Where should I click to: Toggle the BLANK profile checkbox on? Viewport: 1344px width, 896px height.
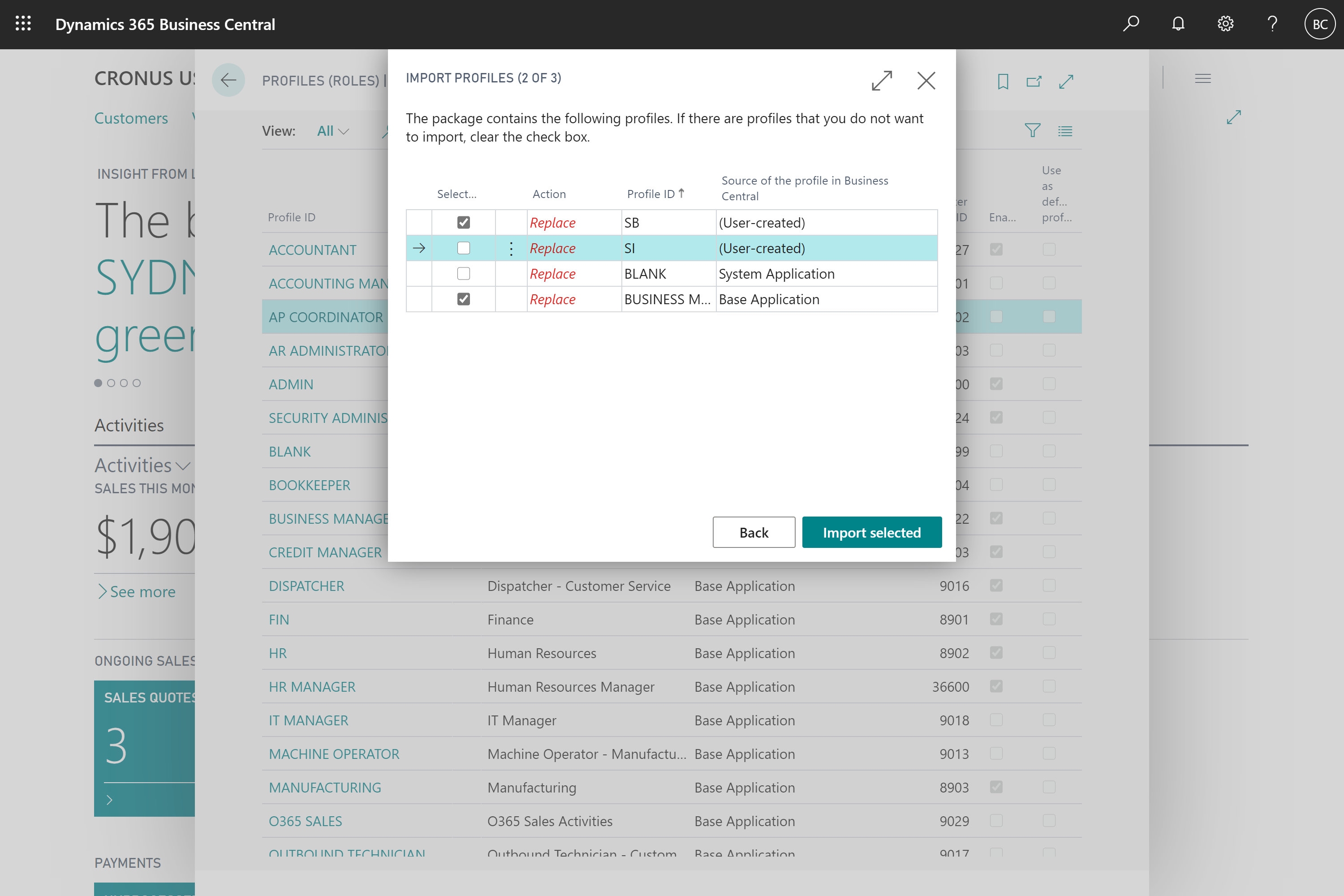[x=462, y=273]
